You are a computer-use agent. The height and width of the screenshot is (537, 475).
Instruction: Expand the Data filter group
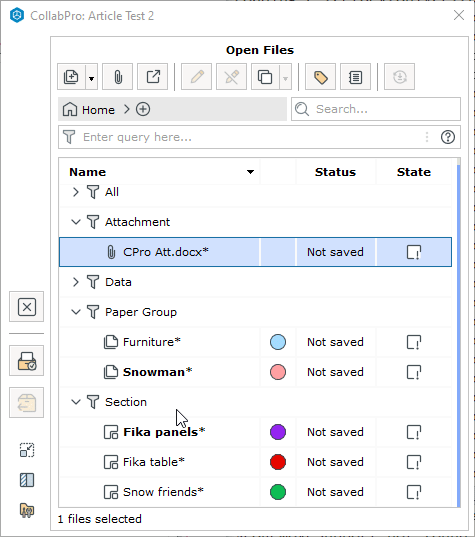click(x=76, y=282)
